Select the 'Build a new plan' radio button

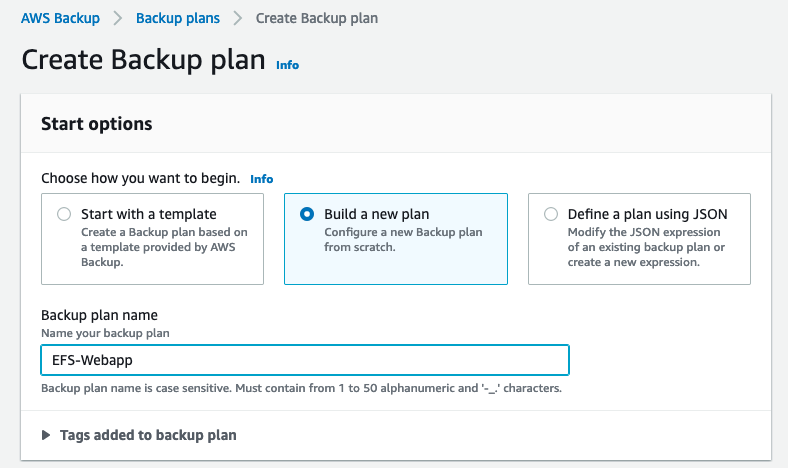point(307,214)
